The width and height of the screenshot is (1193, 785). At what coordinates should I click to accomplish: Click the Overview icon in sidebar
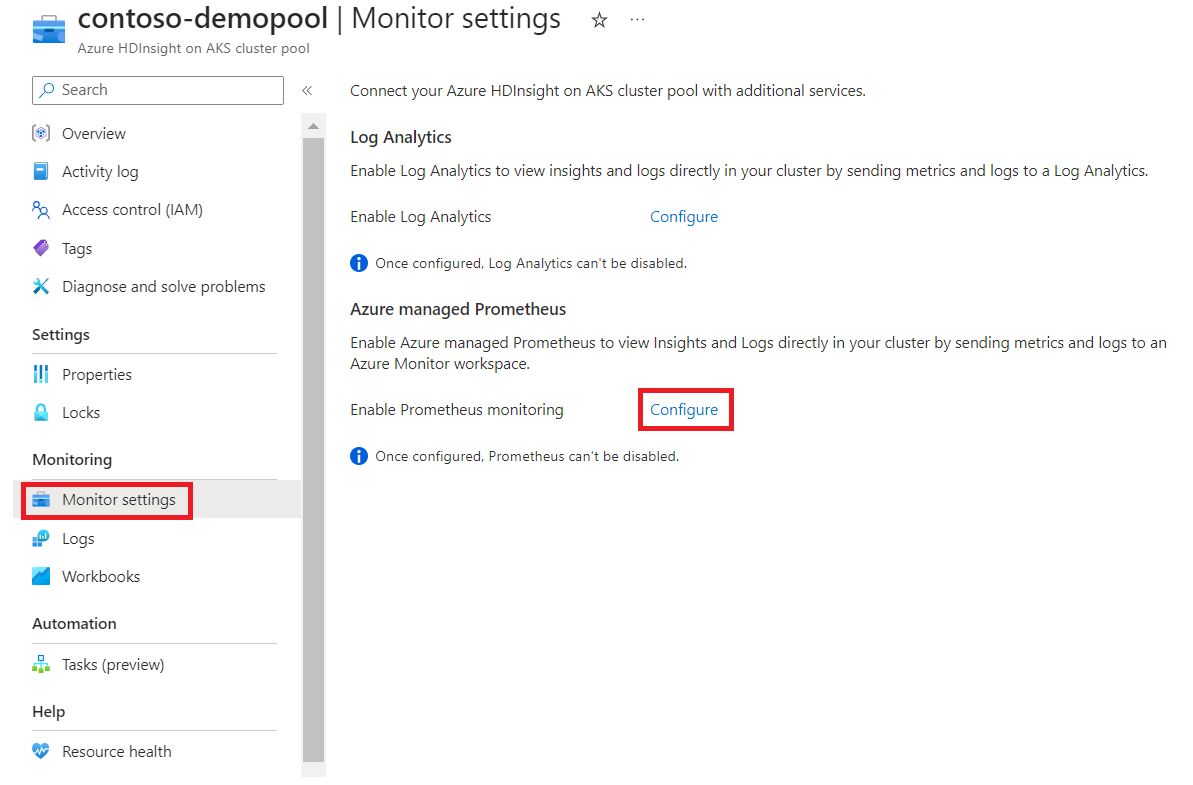pyautogui.click(x=41, y=133)
